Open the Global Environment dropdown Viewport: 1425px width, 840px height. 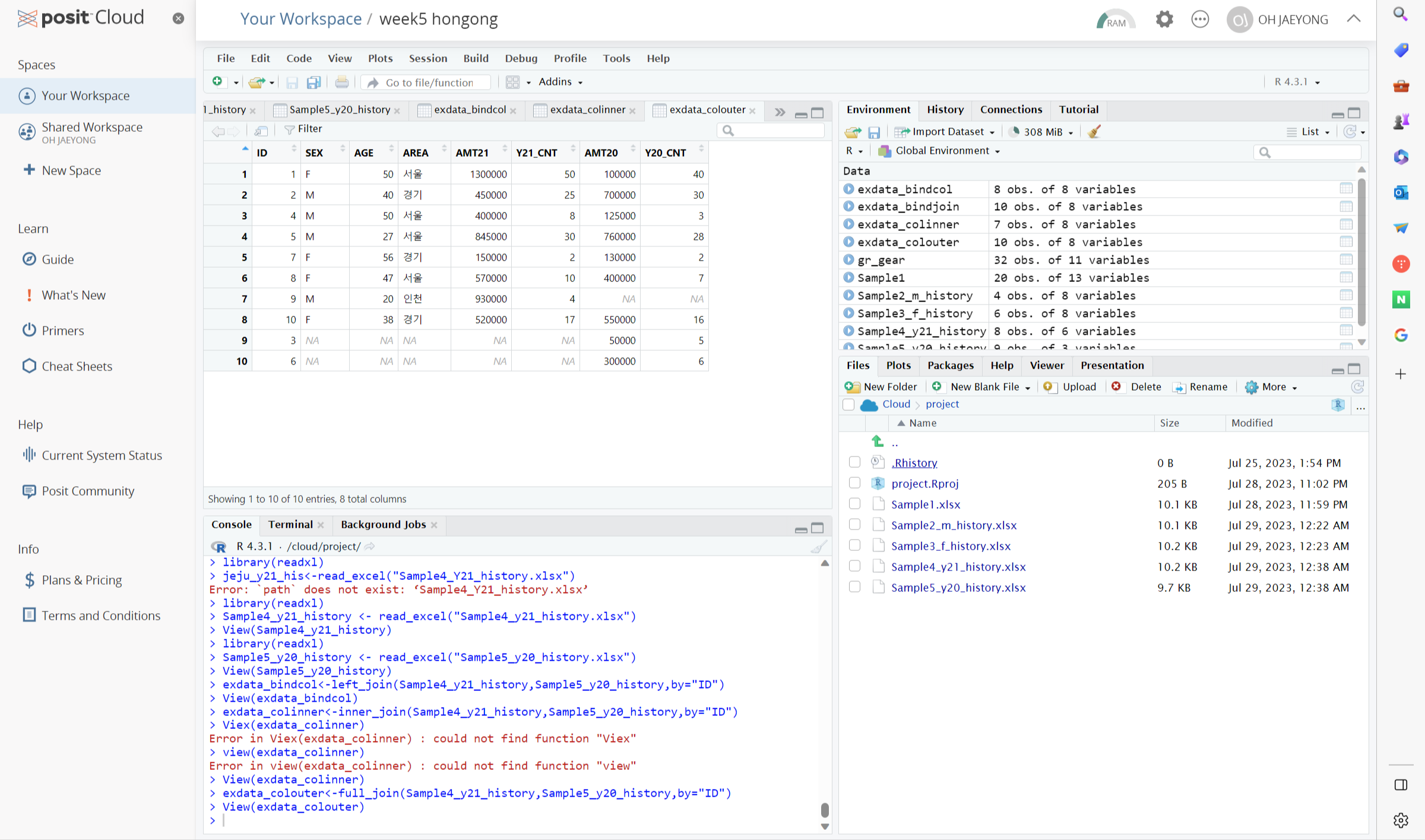(947, 151)
